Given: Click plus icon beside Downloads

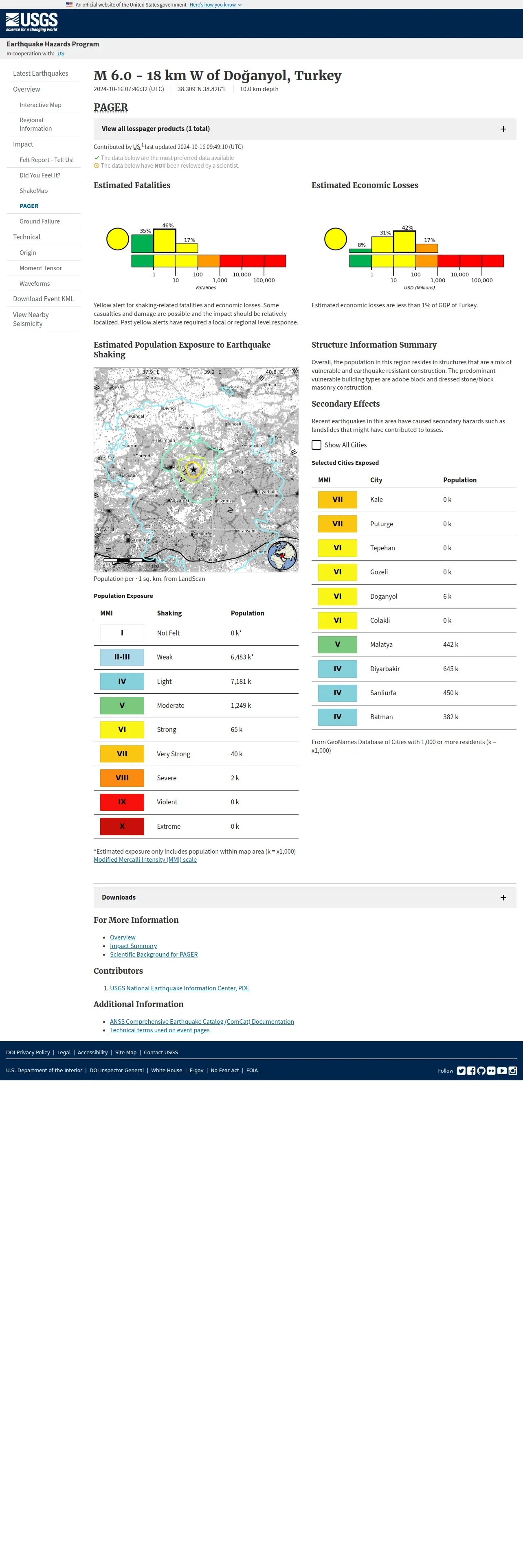Looking at the screenshot, I should click(x=503, y=897).
